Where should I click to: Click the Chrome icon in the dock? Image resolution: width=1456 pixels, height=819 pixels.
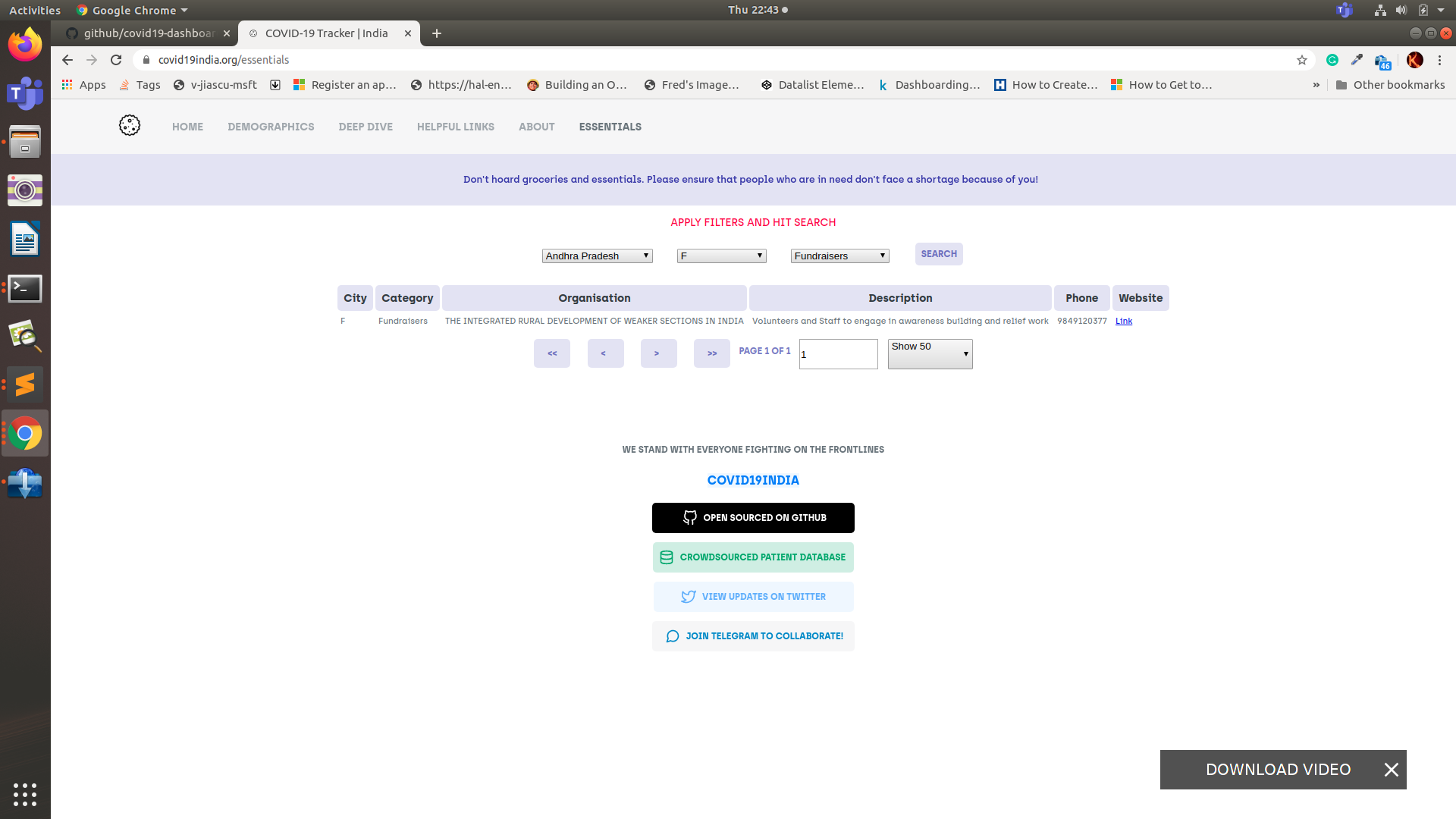click(25, 434)
